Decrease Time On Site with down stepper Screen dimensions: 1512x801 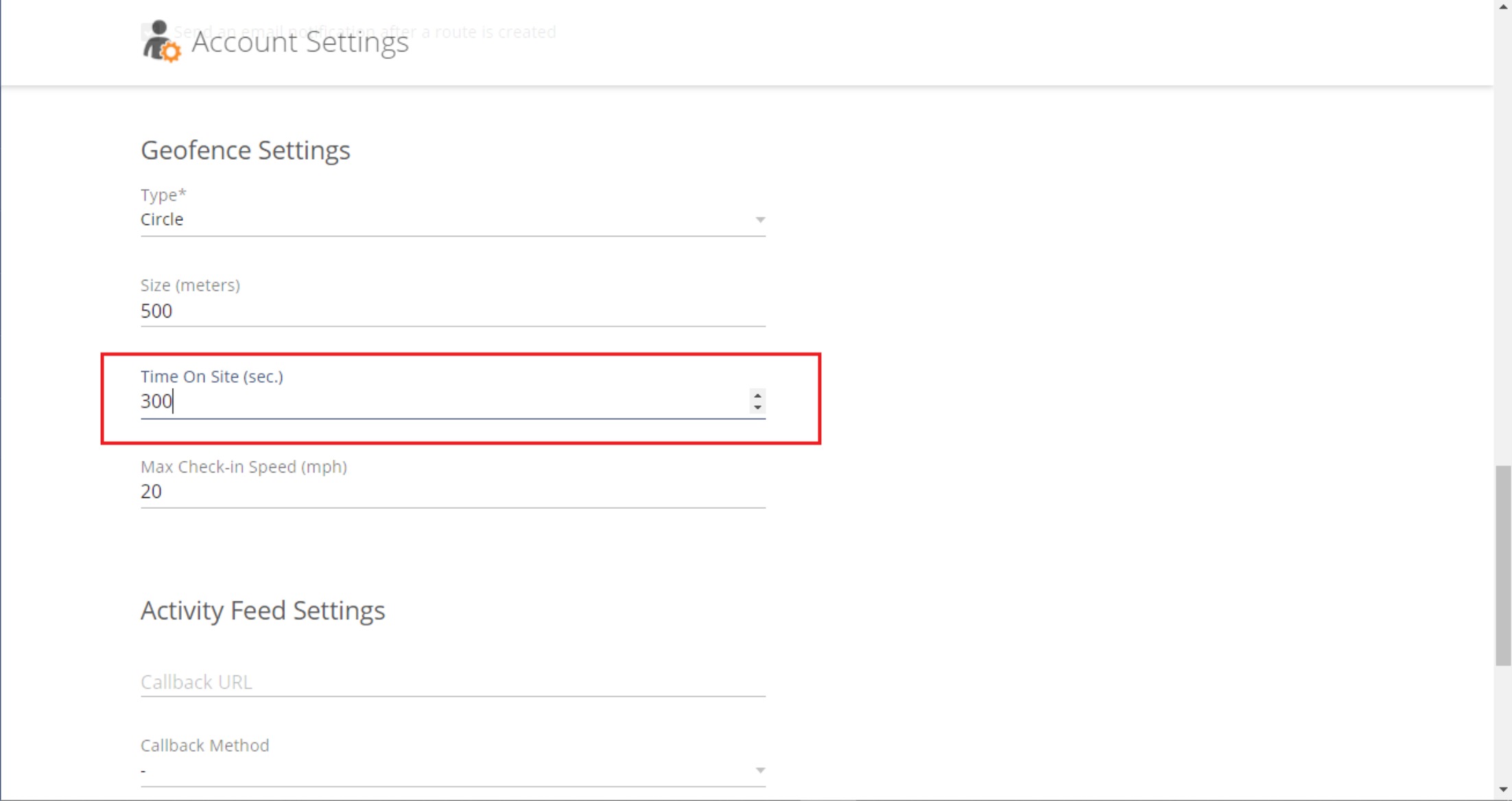coord(757,407)
